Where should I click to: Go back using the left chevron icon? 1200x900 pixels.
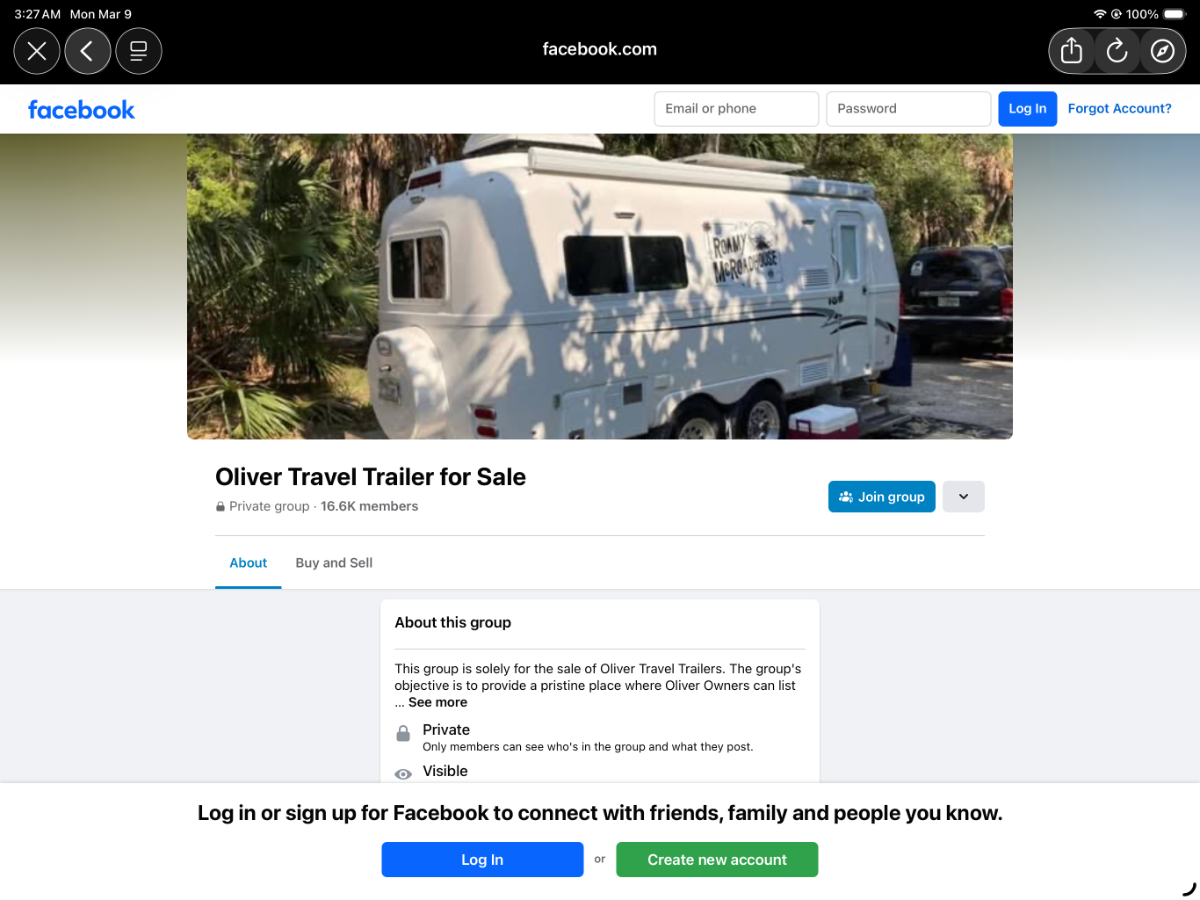pos(88,51)
